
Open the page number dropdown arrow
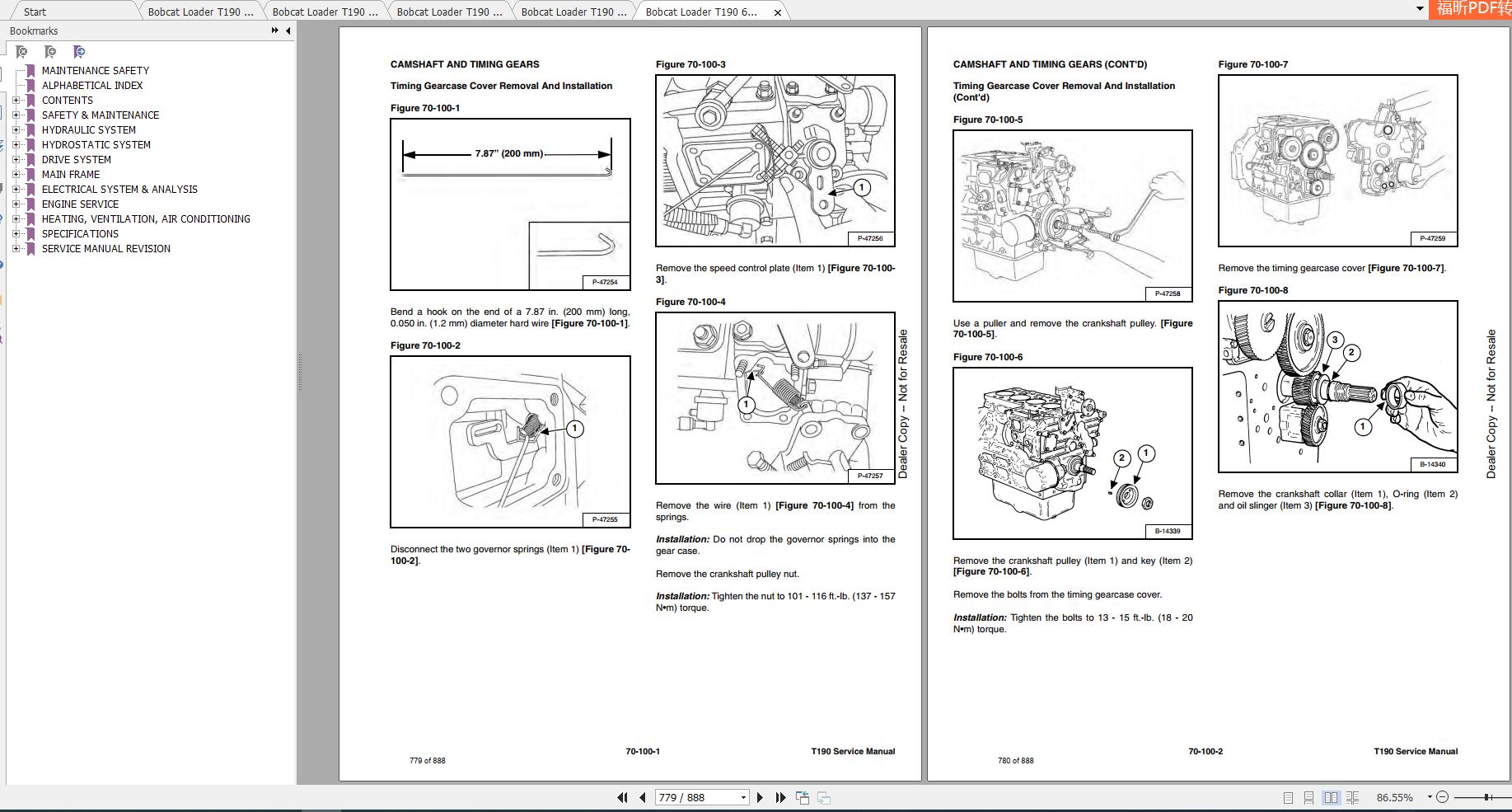745,798
